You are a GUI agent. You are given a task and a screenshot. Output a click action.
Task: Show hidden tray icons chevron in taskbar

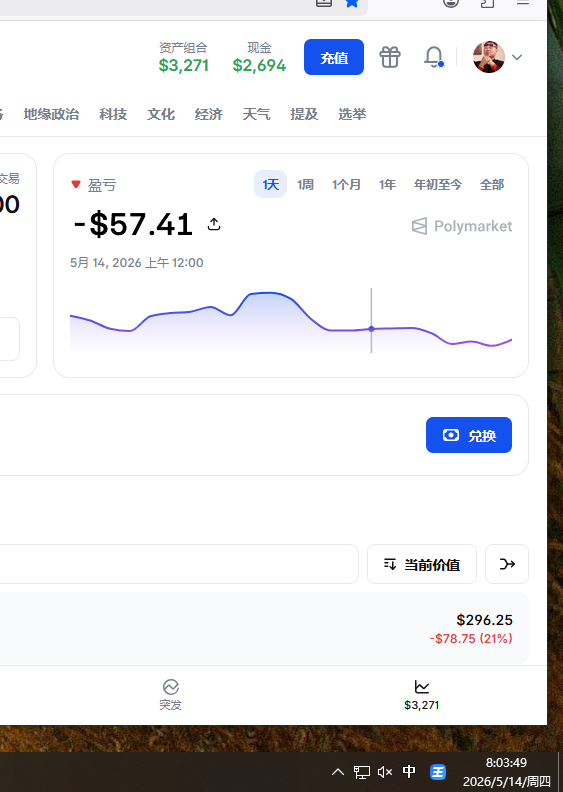pos(338,772)
